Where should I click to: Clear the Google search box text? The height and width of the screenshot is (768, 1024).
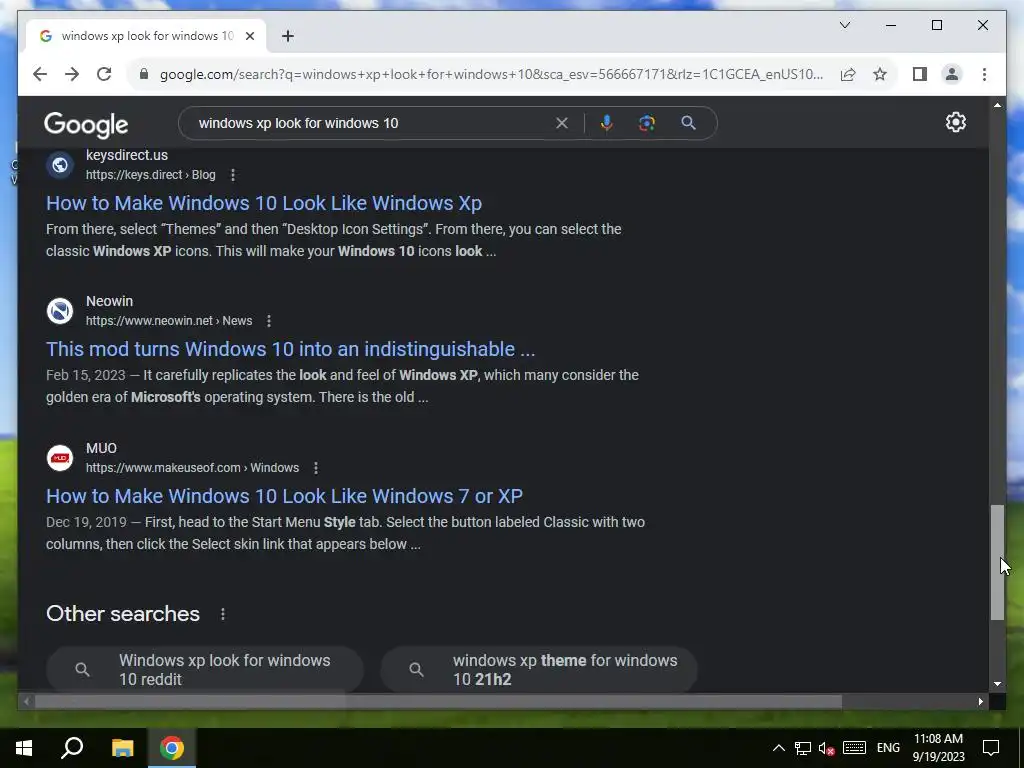pyautogui.click(x=562, y=123)
